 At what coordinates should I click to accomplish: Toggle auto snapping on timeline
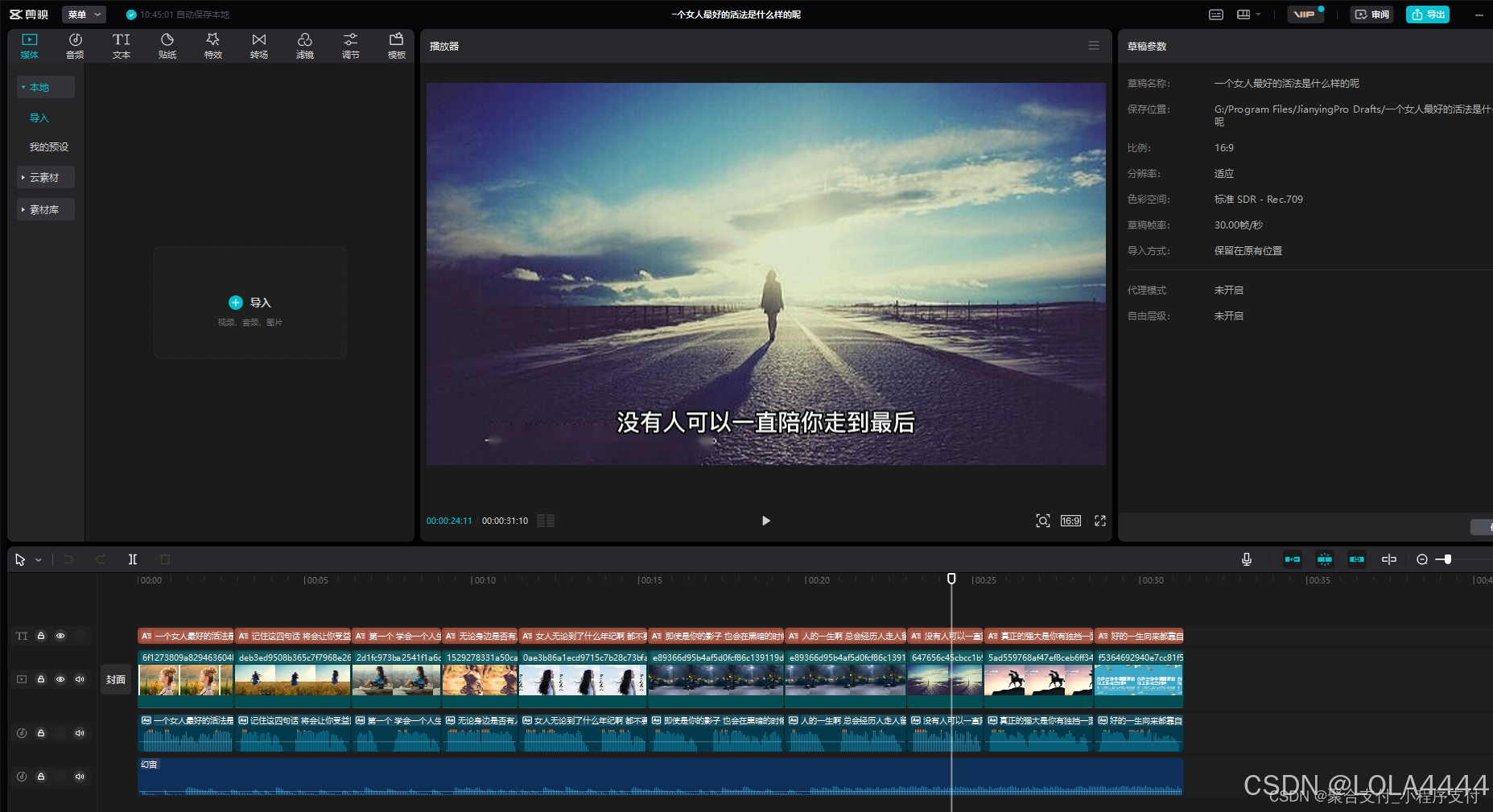[x=1325, y=559]
